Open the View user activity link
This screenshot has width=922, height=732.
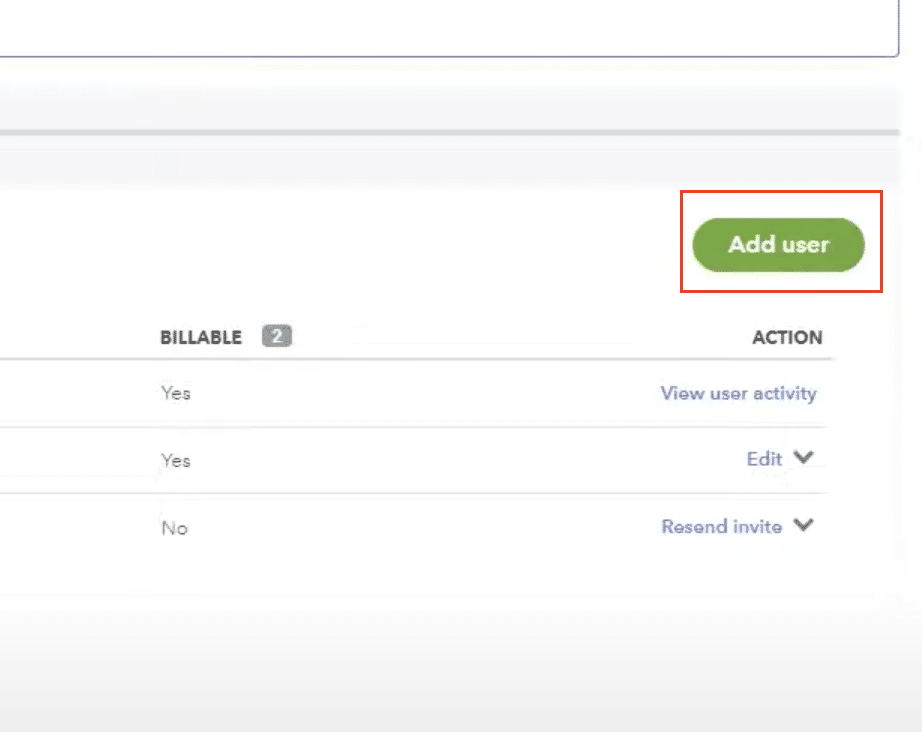point(739,393)
